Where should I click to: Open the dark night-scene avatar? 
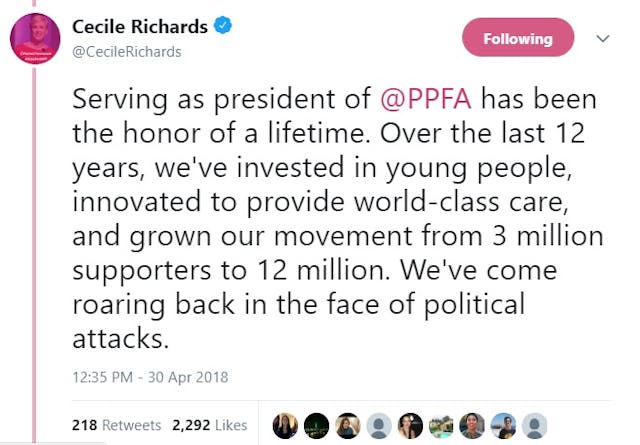[317, 424]
